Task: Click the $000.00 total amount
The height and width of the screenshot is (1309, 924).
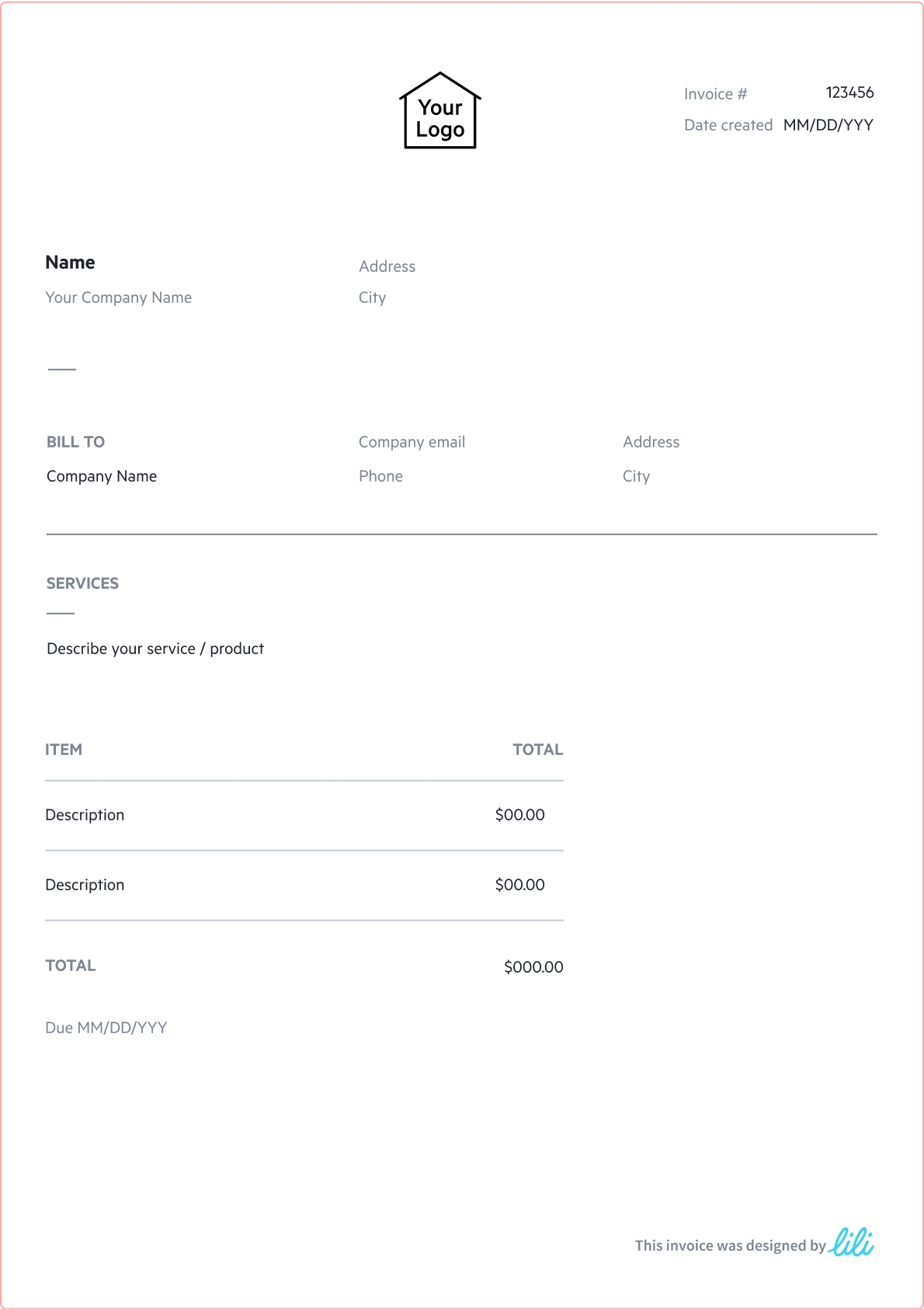Action: coord(533,967)
